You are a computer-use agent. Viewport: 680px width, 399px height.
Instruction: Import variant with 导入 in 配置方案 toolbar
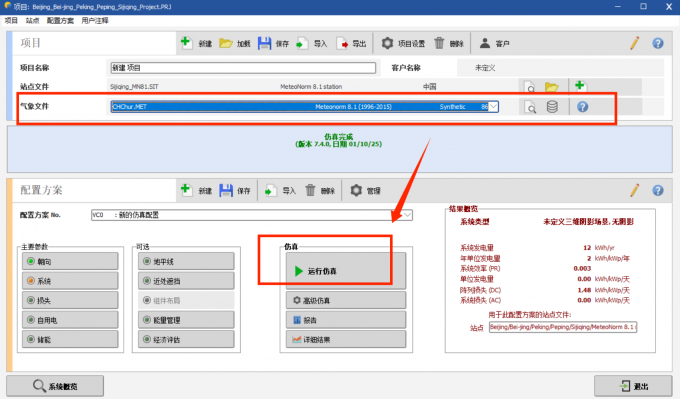(x=280, y=190)
